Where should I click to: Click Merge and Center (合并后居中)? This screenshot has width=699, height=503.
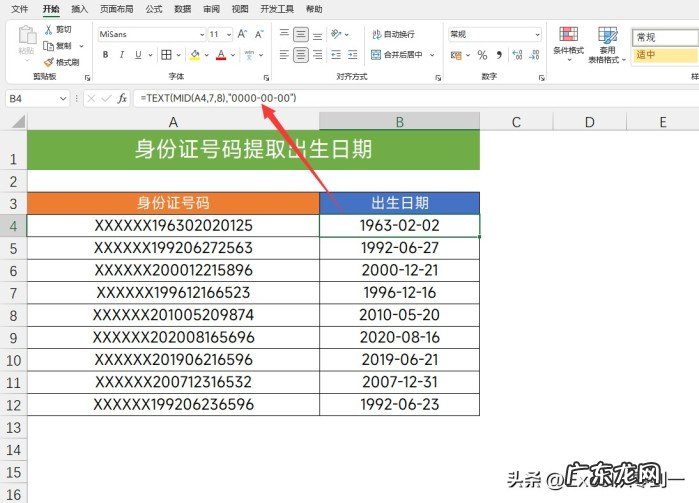397,55
